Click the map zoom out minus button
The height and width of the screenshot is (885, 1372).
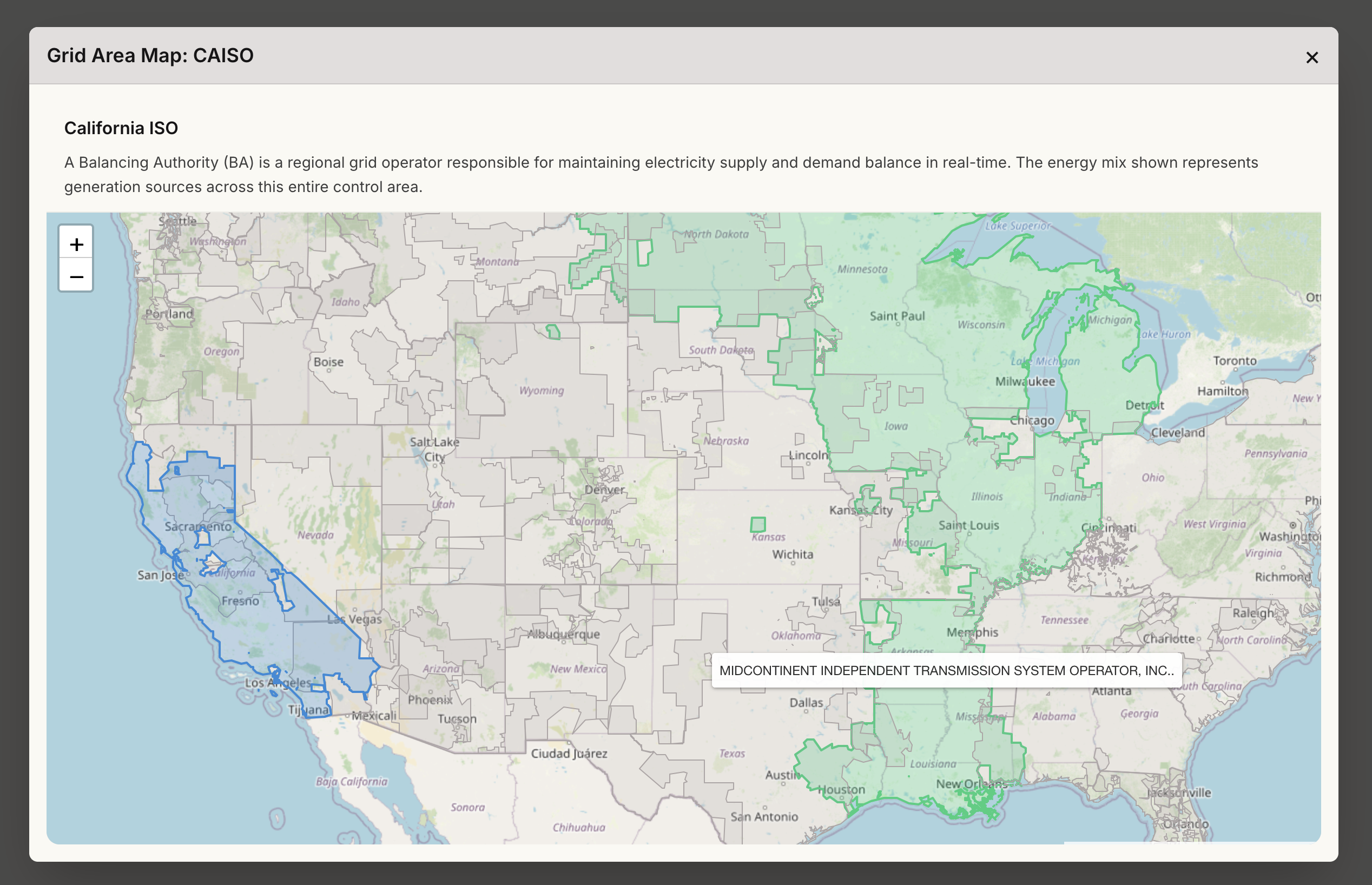coord(76,276)
